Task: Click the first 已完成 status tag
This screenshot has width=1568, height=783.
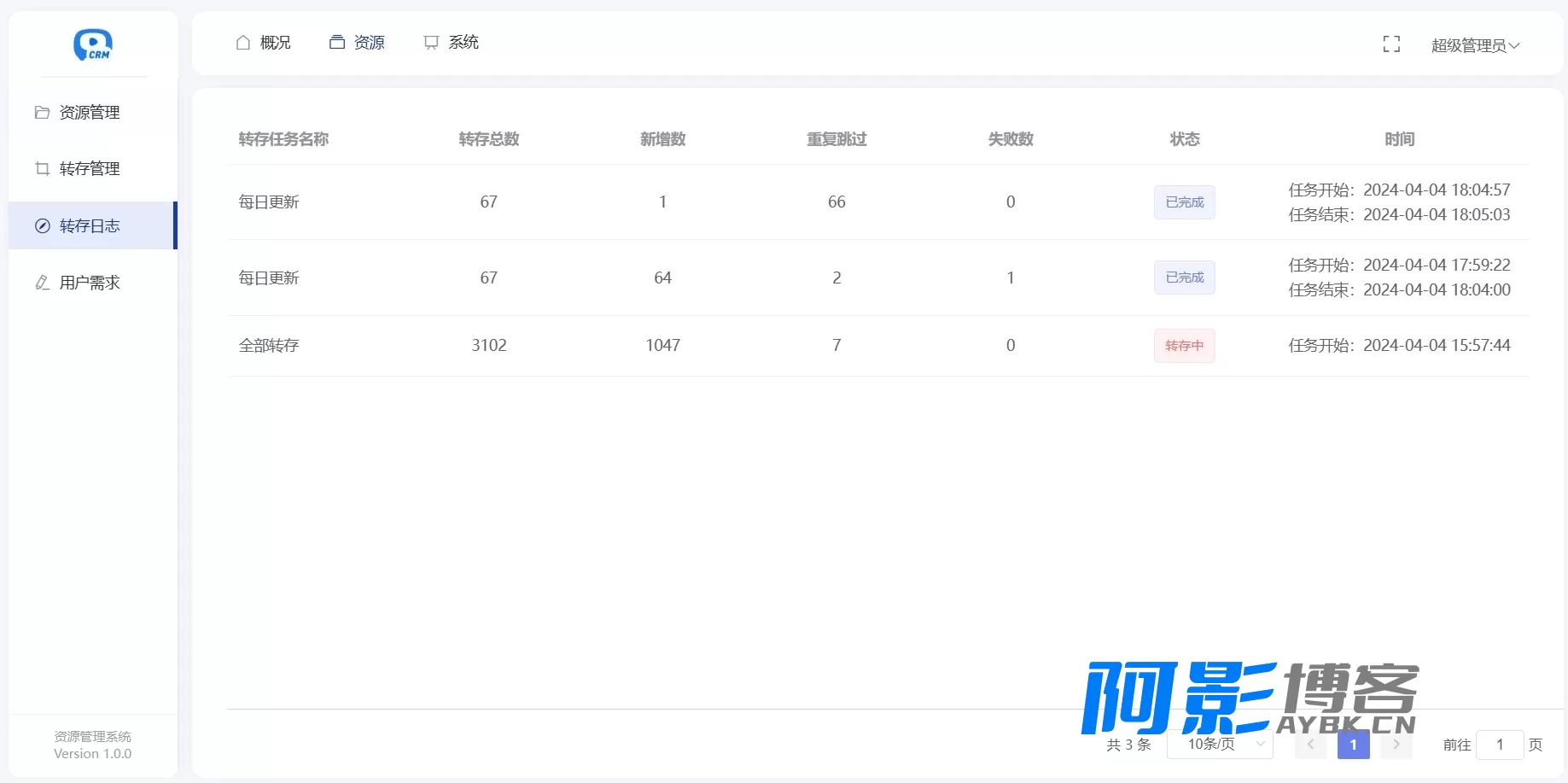Action: [x=1184, y=202]
